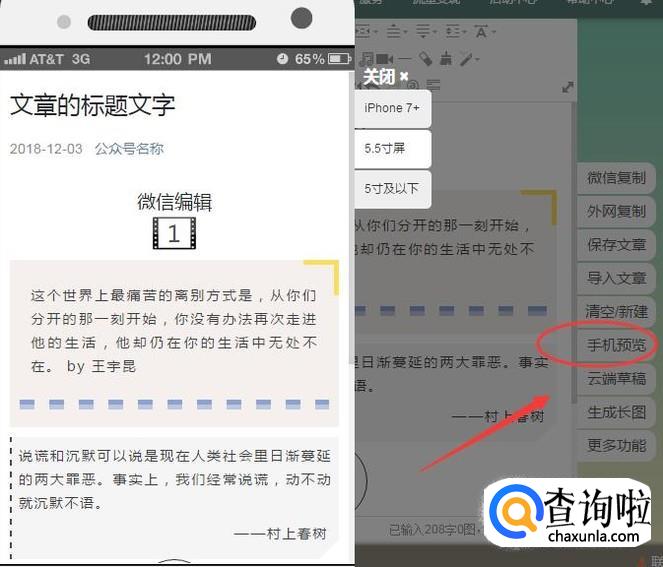Open 云端草稿 cloud drafts

tap(616, 378)
